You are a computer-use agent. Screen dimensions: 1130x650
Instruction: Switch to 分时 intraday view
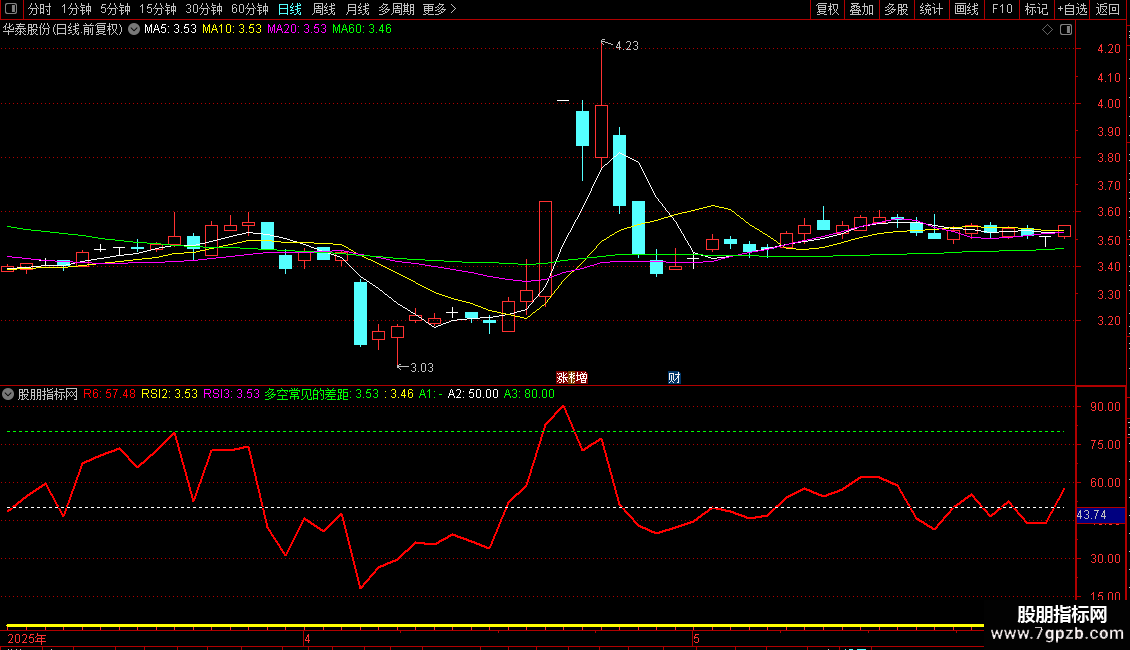coord(40,9)
